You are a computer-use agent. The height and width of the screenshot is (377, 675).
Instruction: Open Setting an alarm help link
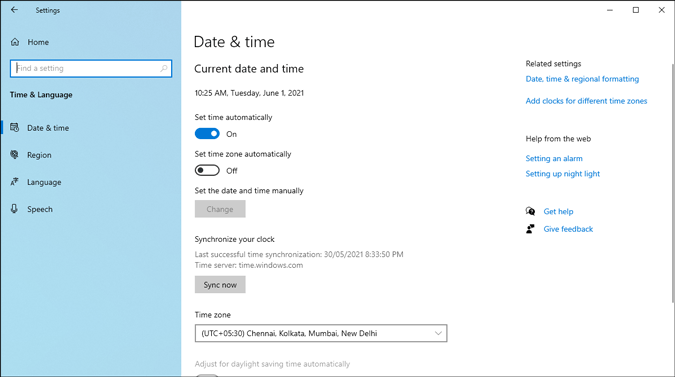pyautogui.click(x=554, y=158)
